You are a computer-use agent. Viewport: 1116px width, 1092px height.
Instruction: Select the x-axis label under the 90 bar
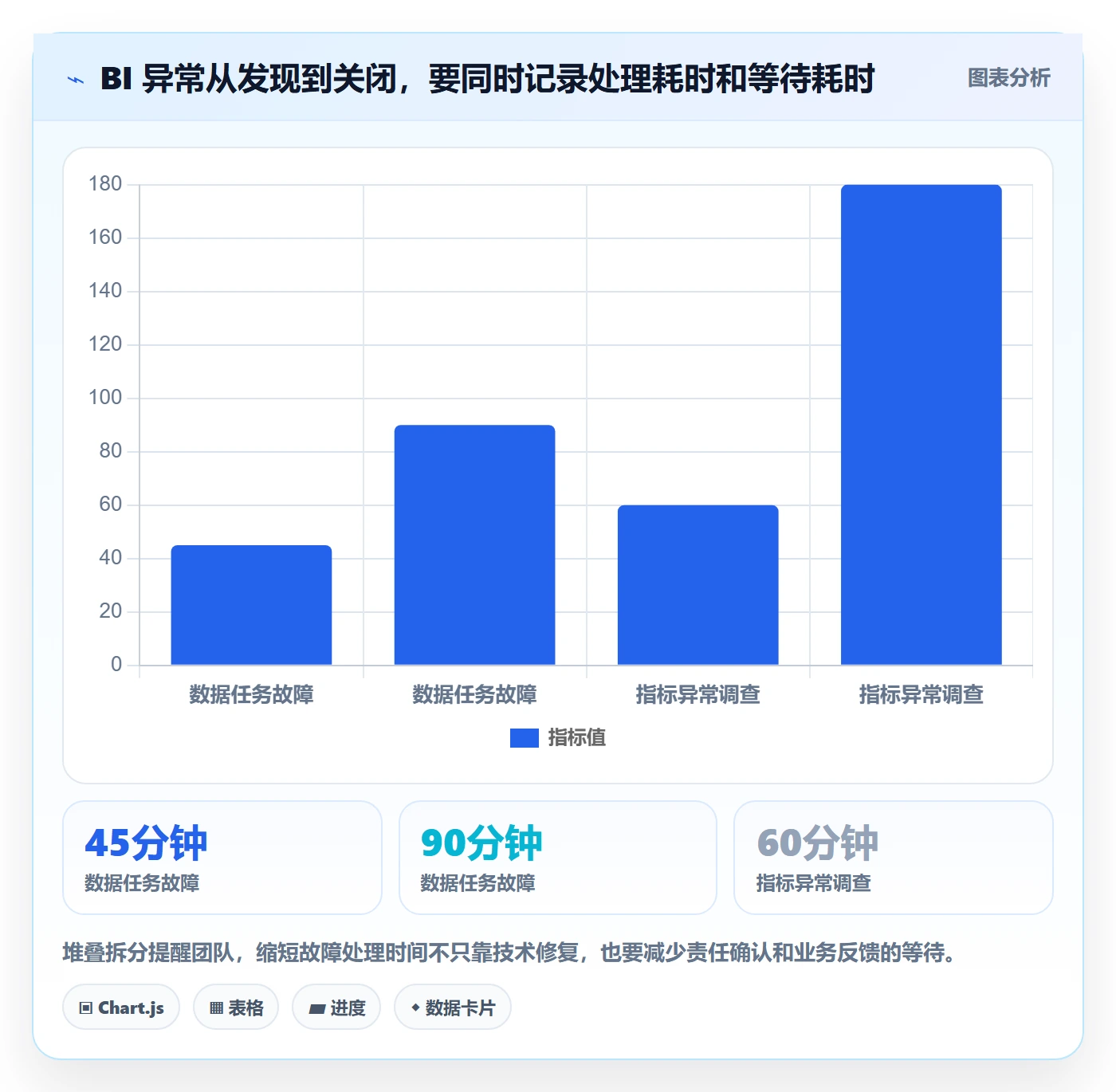point(474,695)
